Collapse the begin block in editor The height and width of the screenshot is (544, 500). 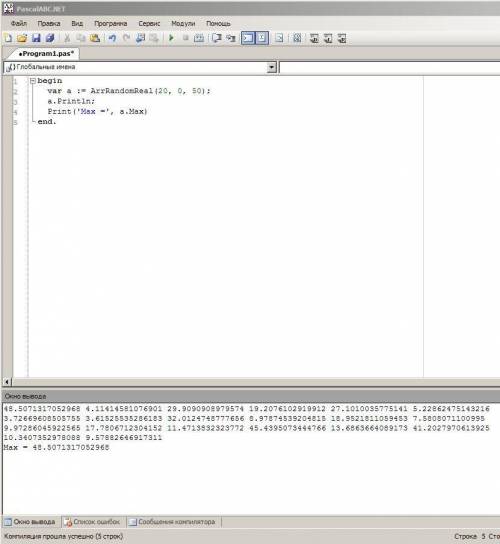click(x=33, y=81)
